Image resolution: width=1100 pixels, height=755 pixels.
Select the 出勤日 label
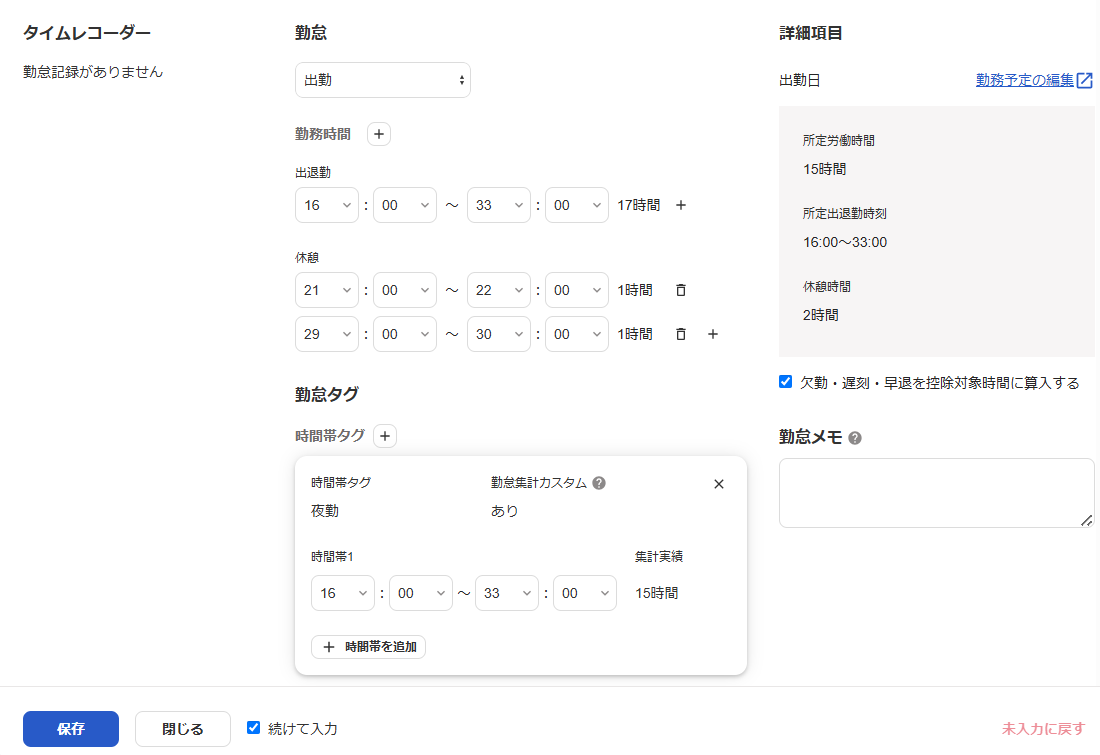click(800, 80)
